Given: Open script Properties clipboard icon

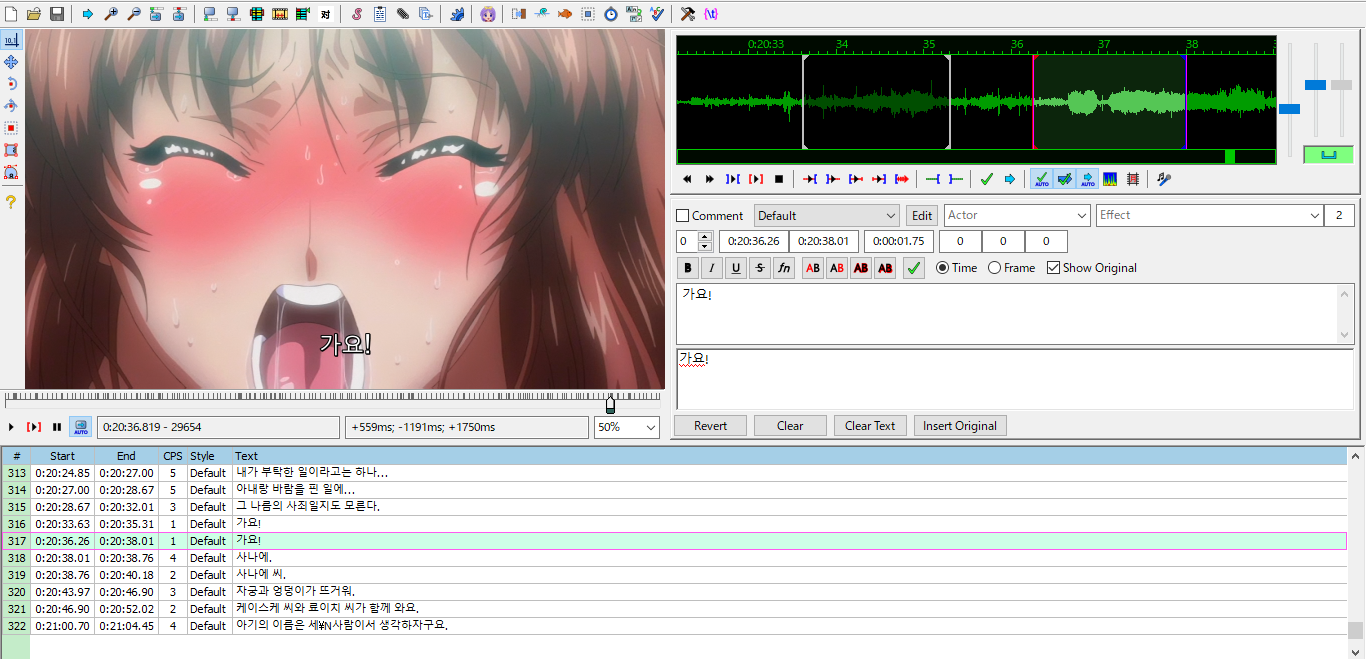Looking at the screenshot, I should [380, 14].
